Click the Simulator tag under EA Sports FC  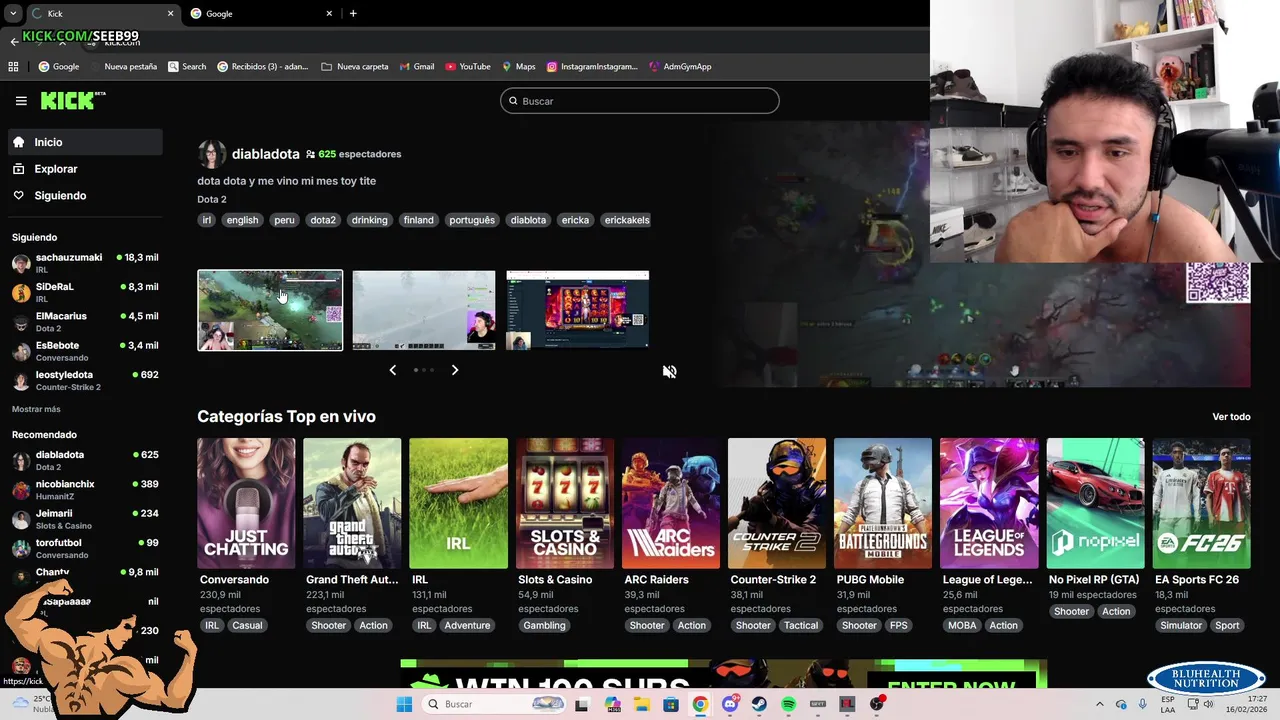point(1181,626)
